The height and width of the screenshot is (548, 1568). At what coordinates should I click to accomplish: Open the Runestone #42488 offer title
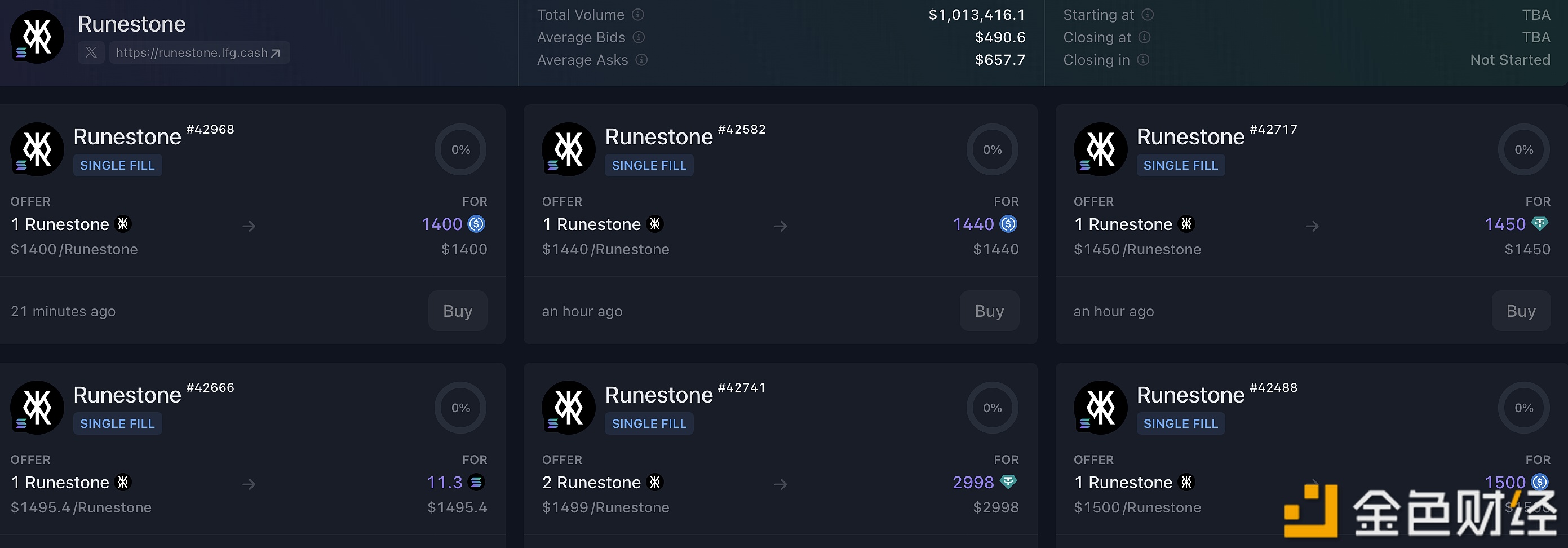[x=1190, y=395]
